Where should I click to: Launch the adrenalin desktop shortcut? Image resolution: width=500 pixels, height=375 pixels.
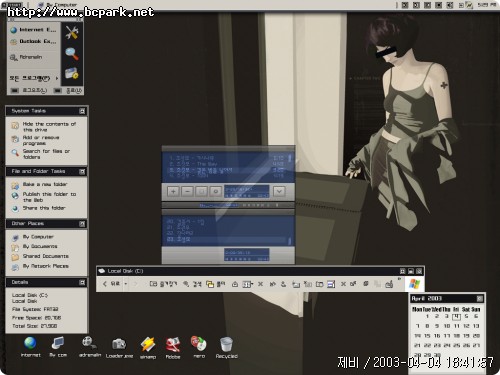pyautogui.click(x=89, y=347)
